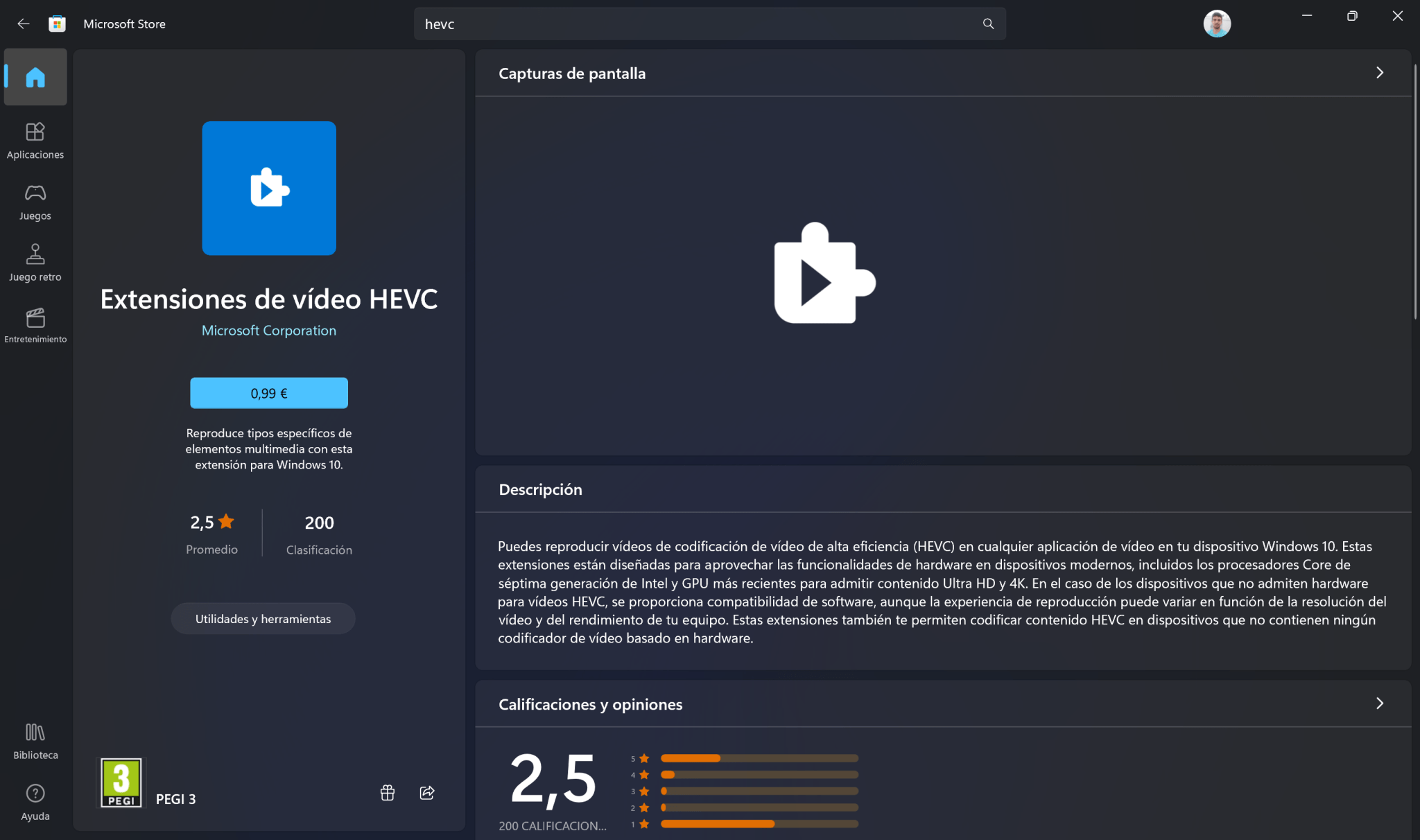Open the gift option for this app
The image size is (1420, 840).
point(387,793)
